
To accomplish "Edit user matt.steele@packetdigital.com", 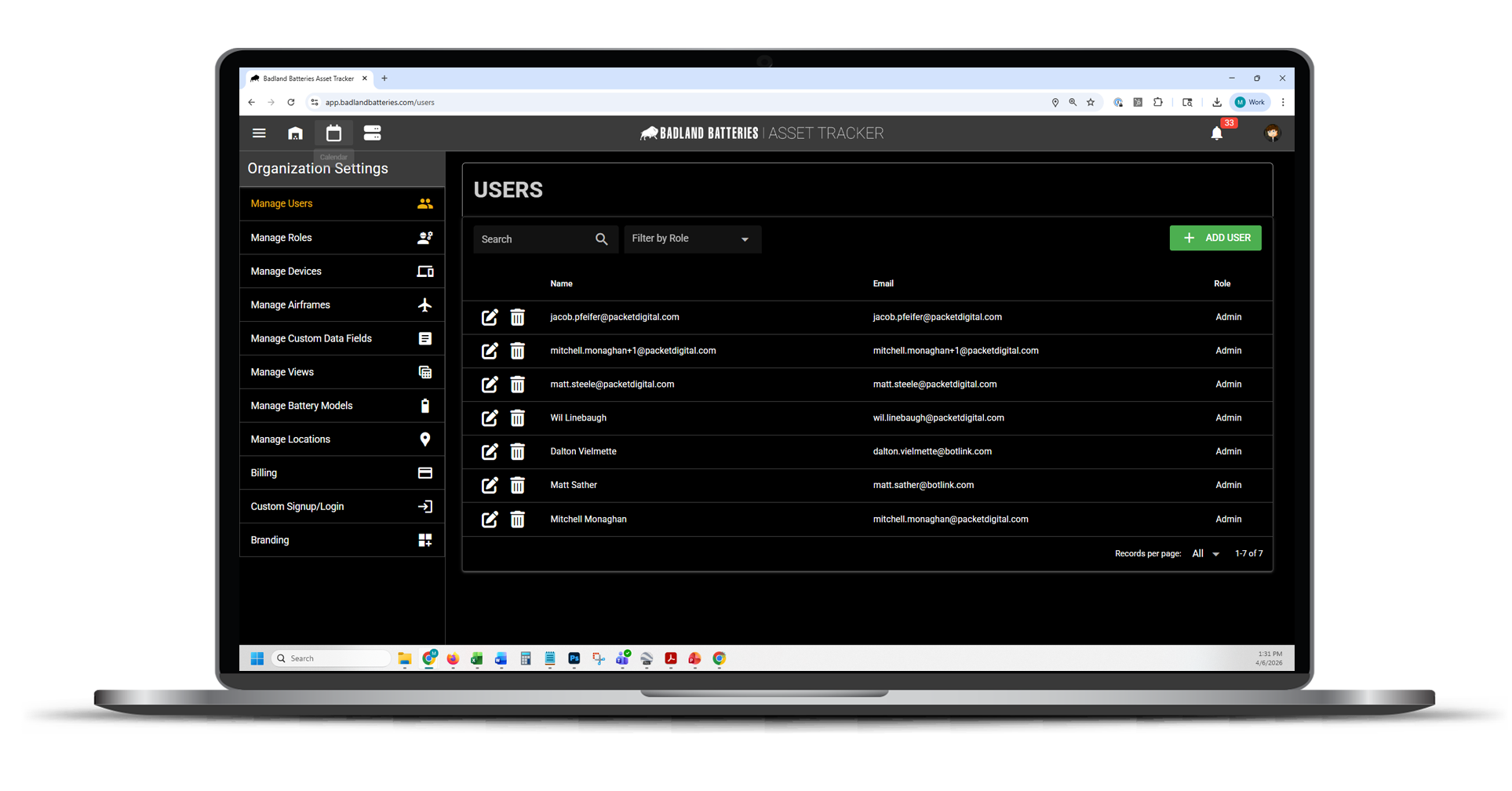I will pos(490,385).
